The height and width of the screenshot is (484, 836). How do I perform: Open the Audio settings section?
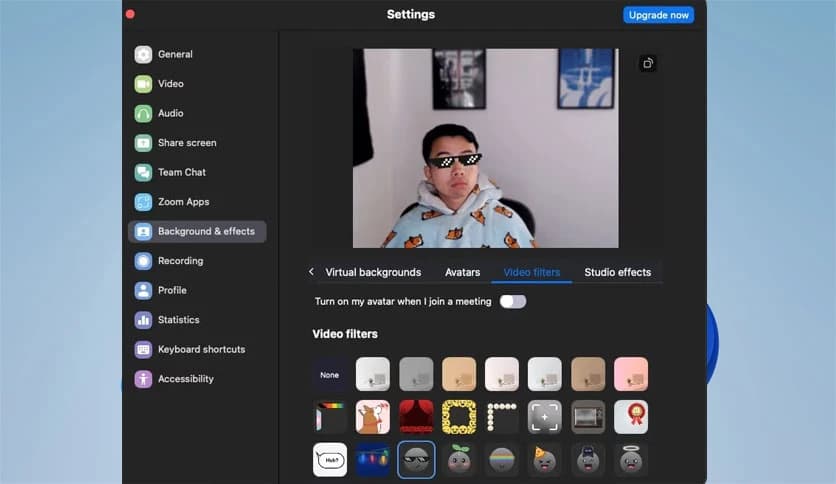197,113
